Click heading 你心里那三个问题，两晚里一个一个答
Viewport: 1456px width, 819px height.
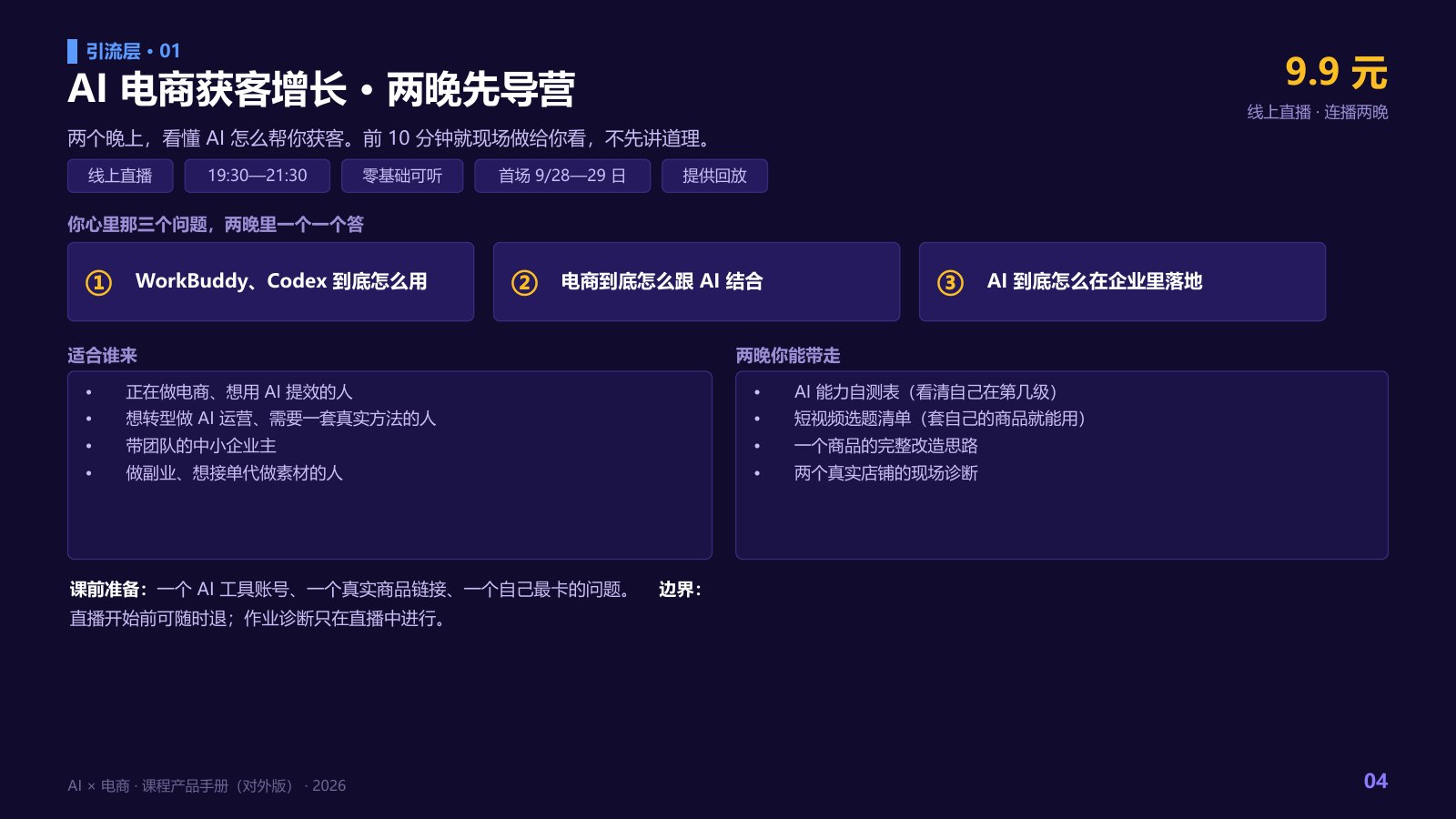coord(216,224)
